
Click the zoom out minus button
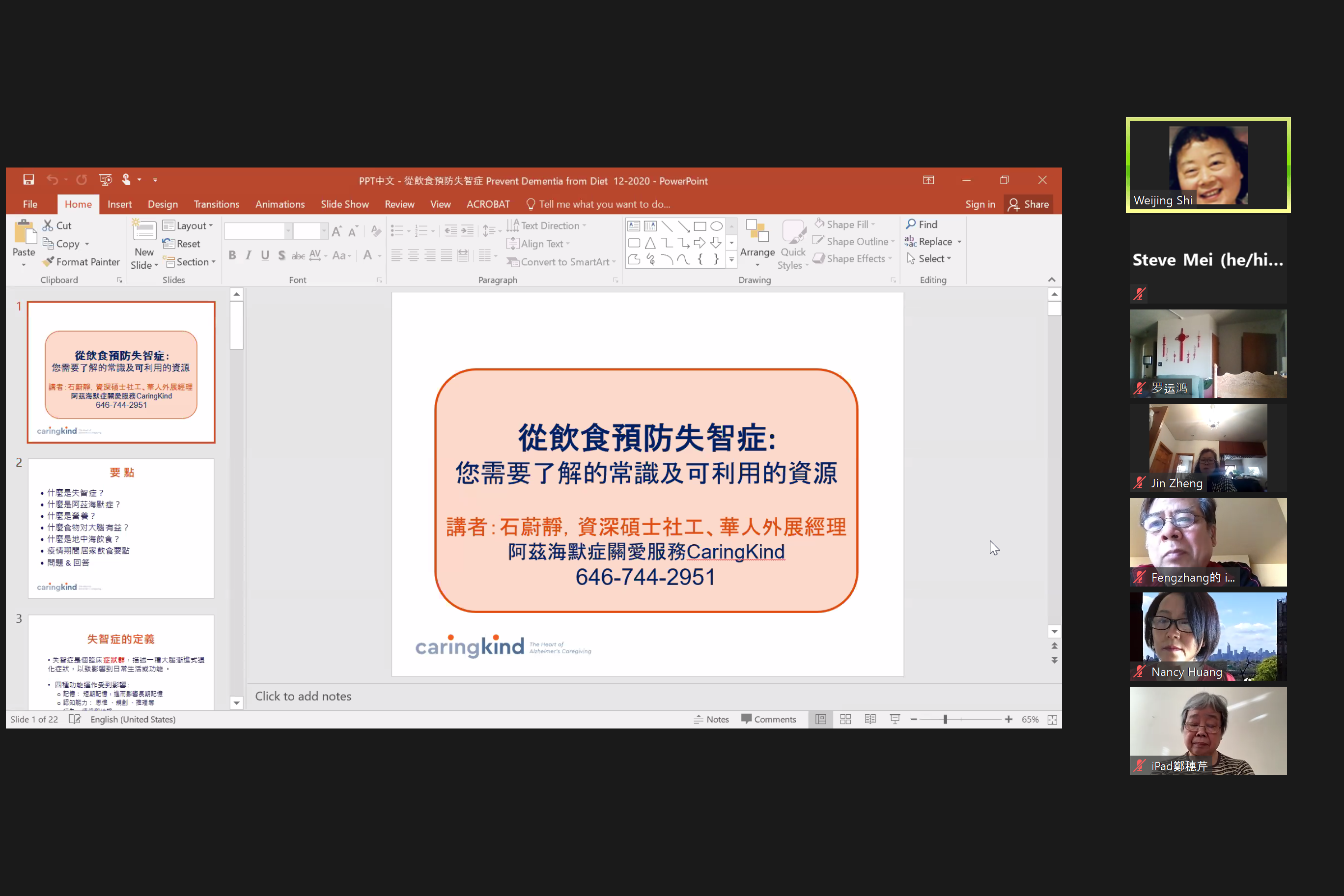point(914,720)
